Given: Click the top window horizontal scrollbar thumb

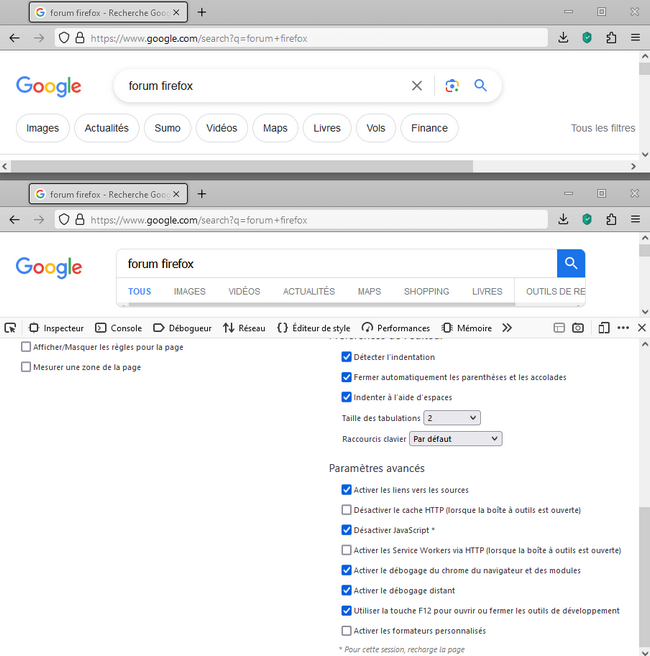Looking at the screenshot, I should pyautogui.click(x=242, y=167).
